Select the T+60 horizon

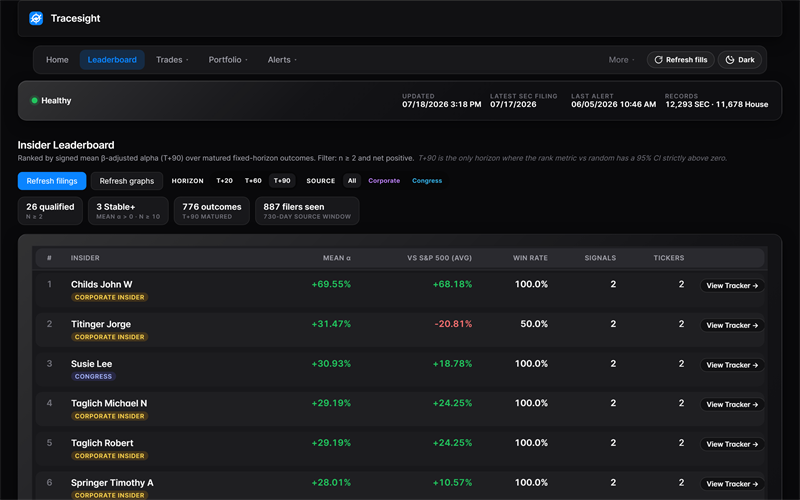(x=253, y=181)
